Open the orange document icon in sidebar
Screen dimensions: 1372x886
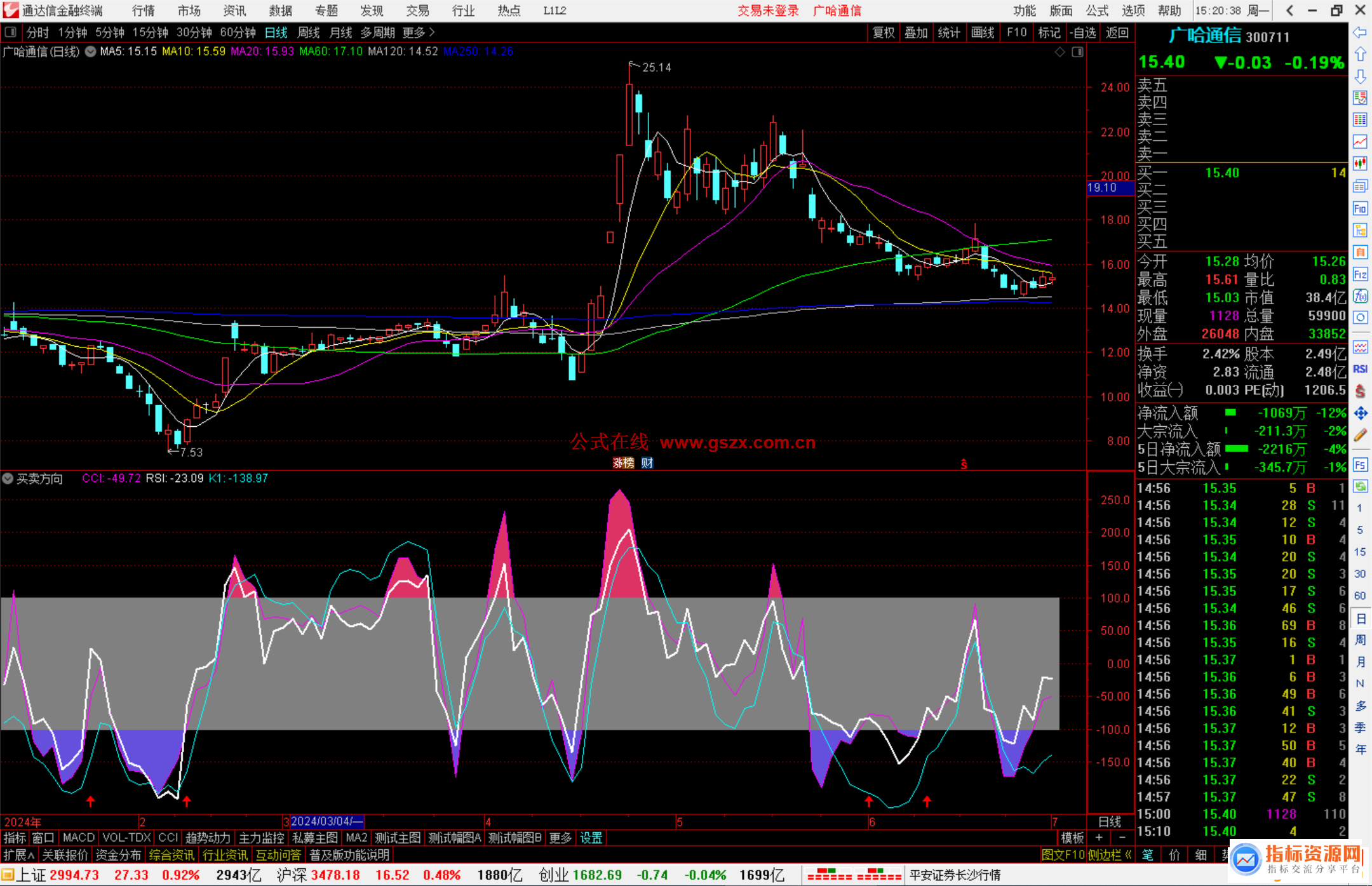1360,252
